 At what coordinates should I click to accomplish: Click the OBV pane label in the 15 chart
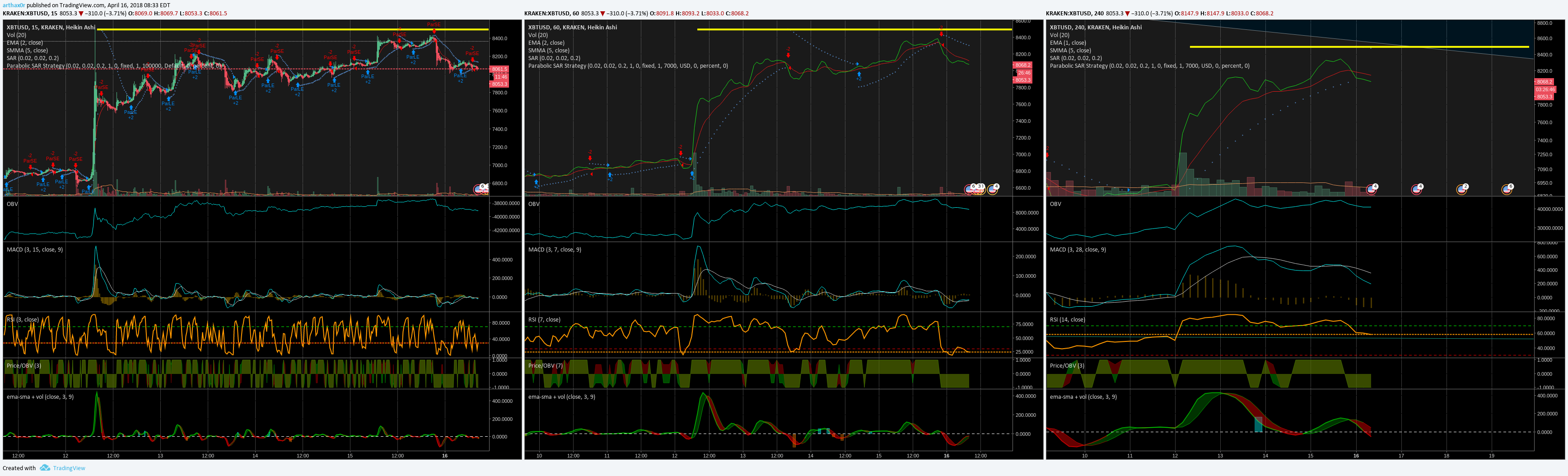(12, 204)
